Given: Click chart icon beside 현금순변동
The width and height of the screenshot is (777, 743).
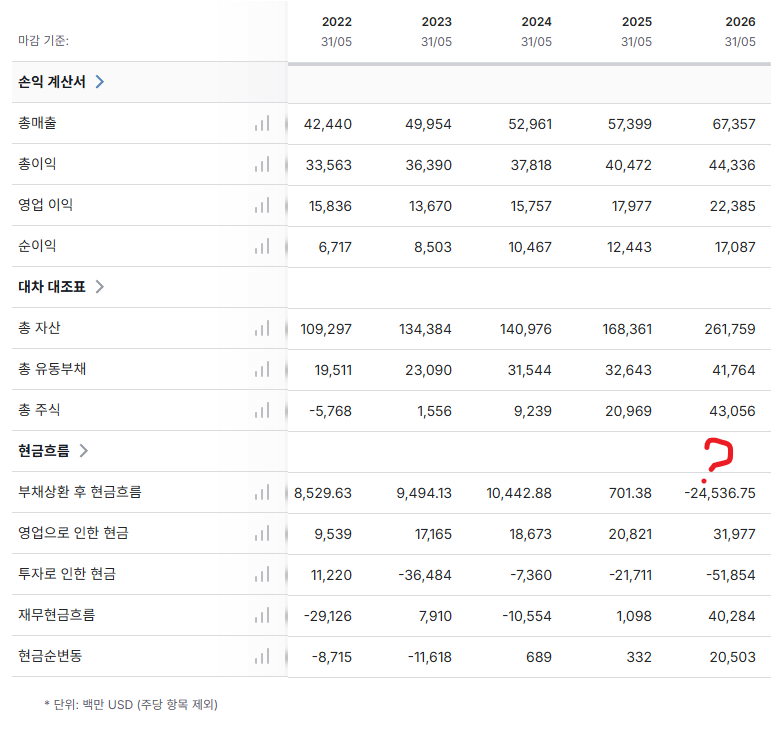Looking at the screenshot, I should pyautogui.click(x=262, y=656).
